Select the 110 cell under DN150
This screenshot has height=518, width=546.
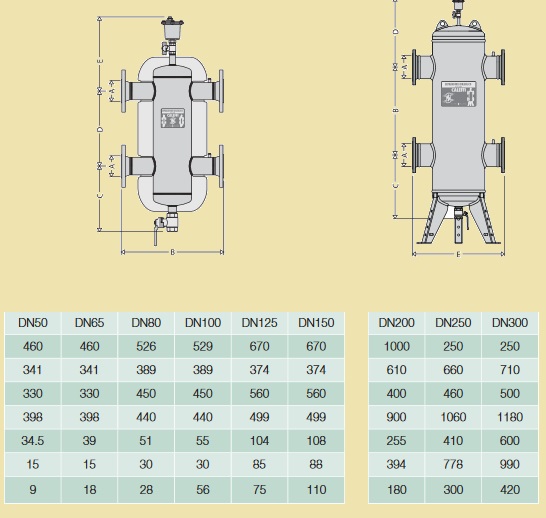click(316, 490)
